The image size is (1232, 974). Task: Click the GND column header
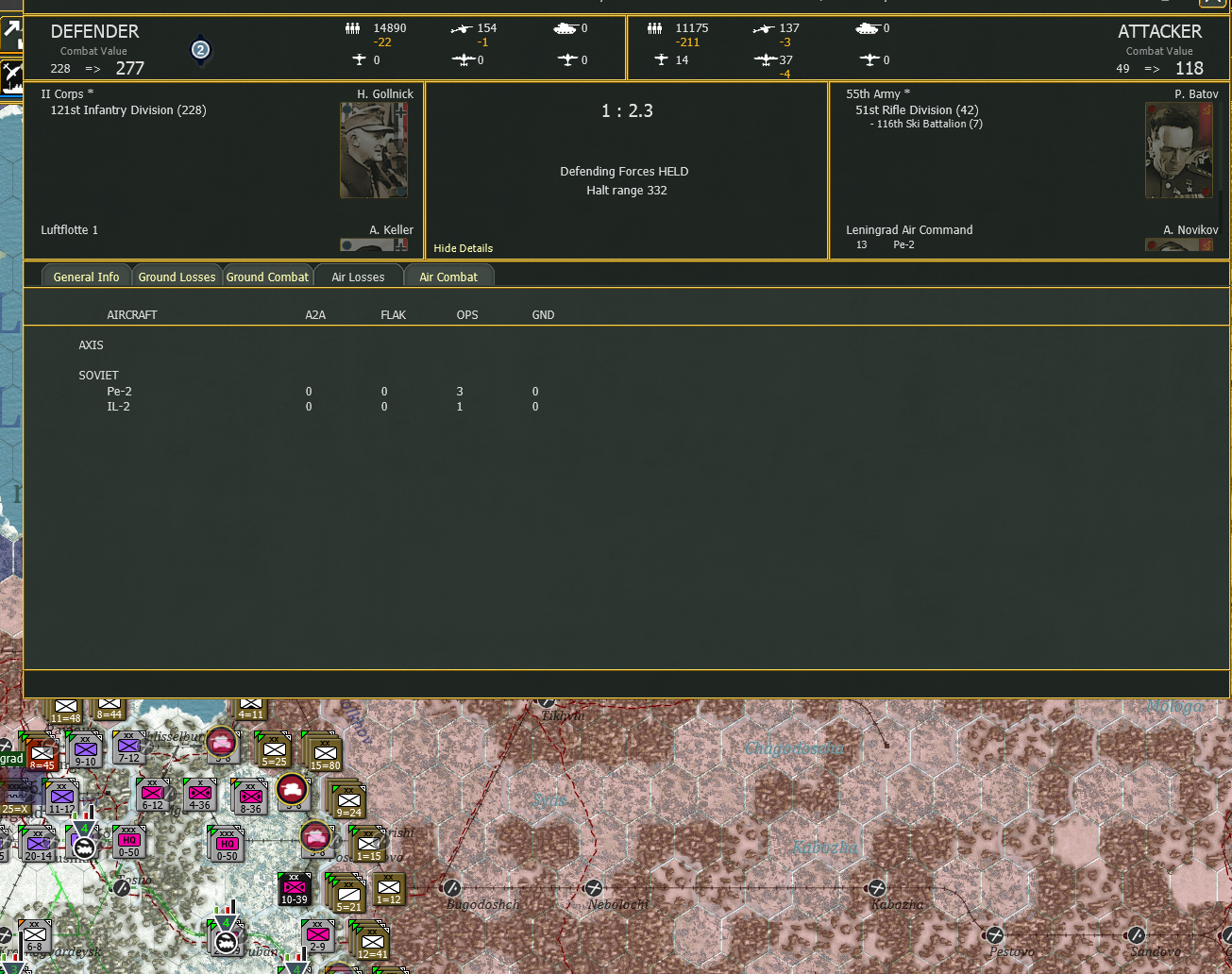coord(543,315)
